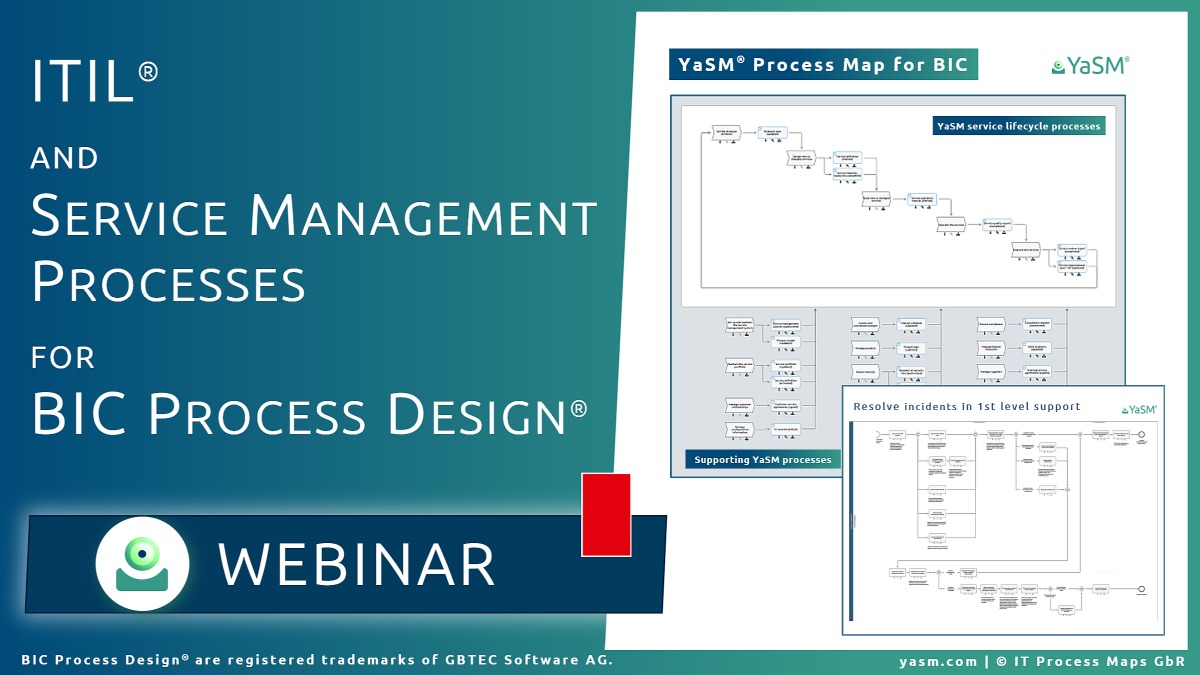Click the "Resolve incidents in 1st level support" title

[x=967, y=407]
